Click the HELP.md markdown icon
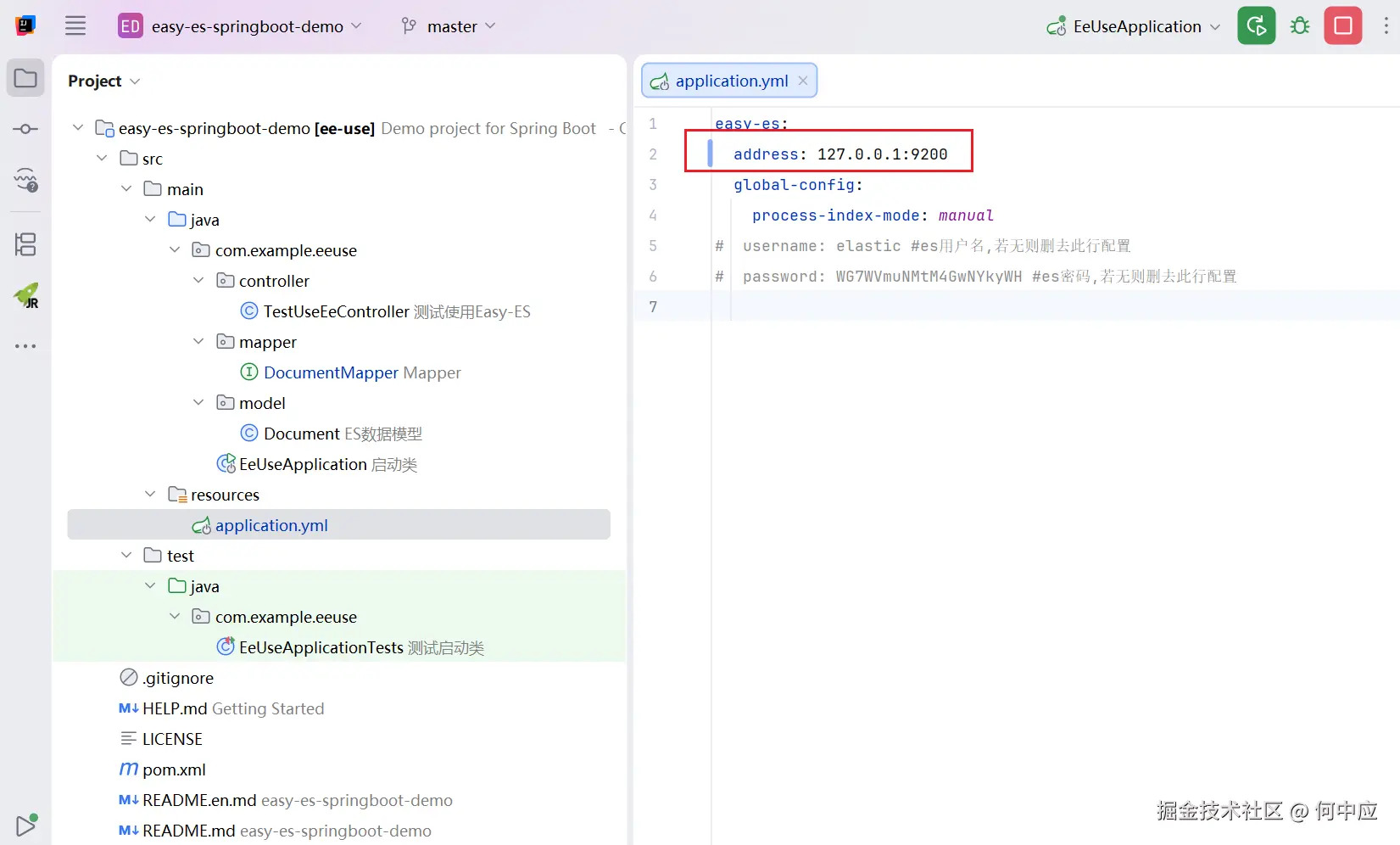The width and height of the screenshot is (1400, 845). point(128,708)
